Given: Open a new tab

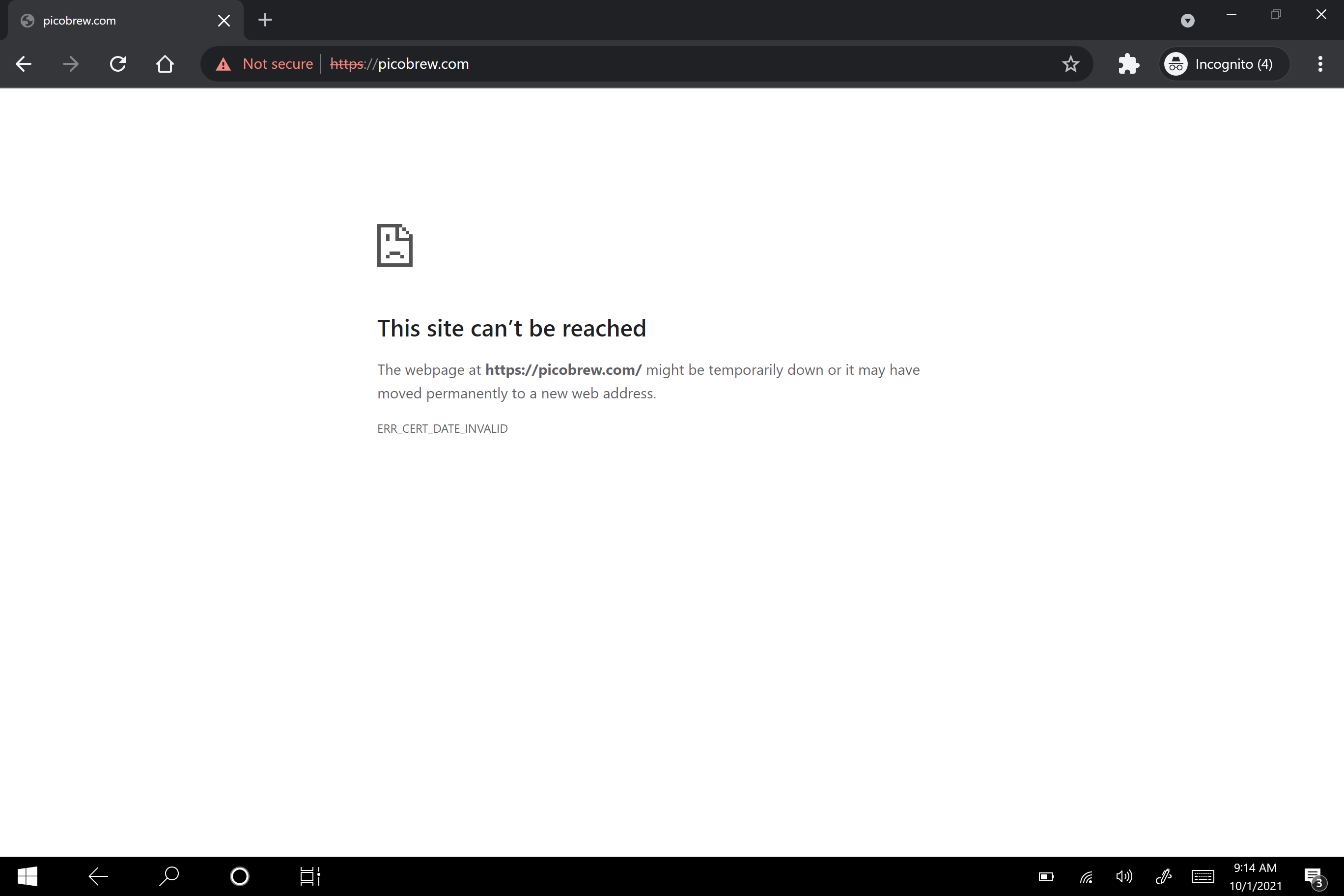Looking at the screenshot, I should point(265,20).
